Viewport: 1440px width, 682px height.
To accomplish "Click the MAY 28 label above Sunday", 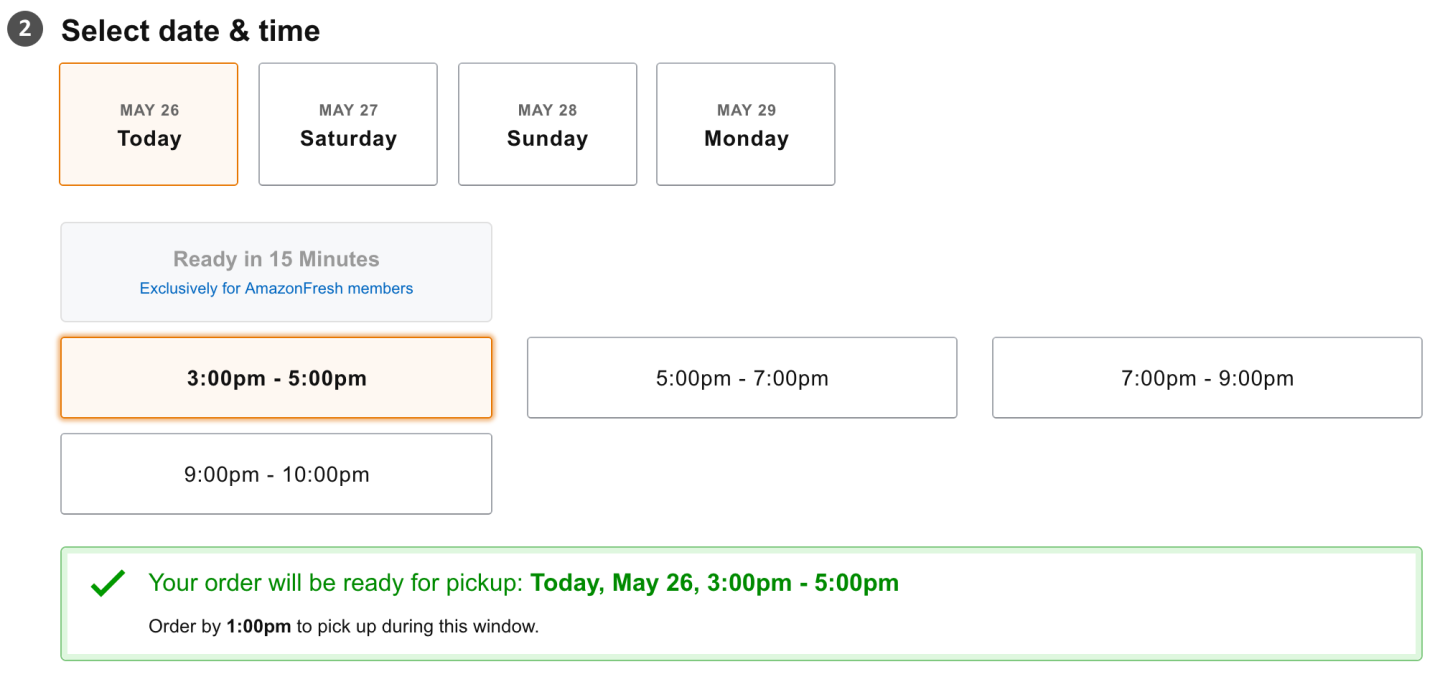I will click(x=547, y=110).
